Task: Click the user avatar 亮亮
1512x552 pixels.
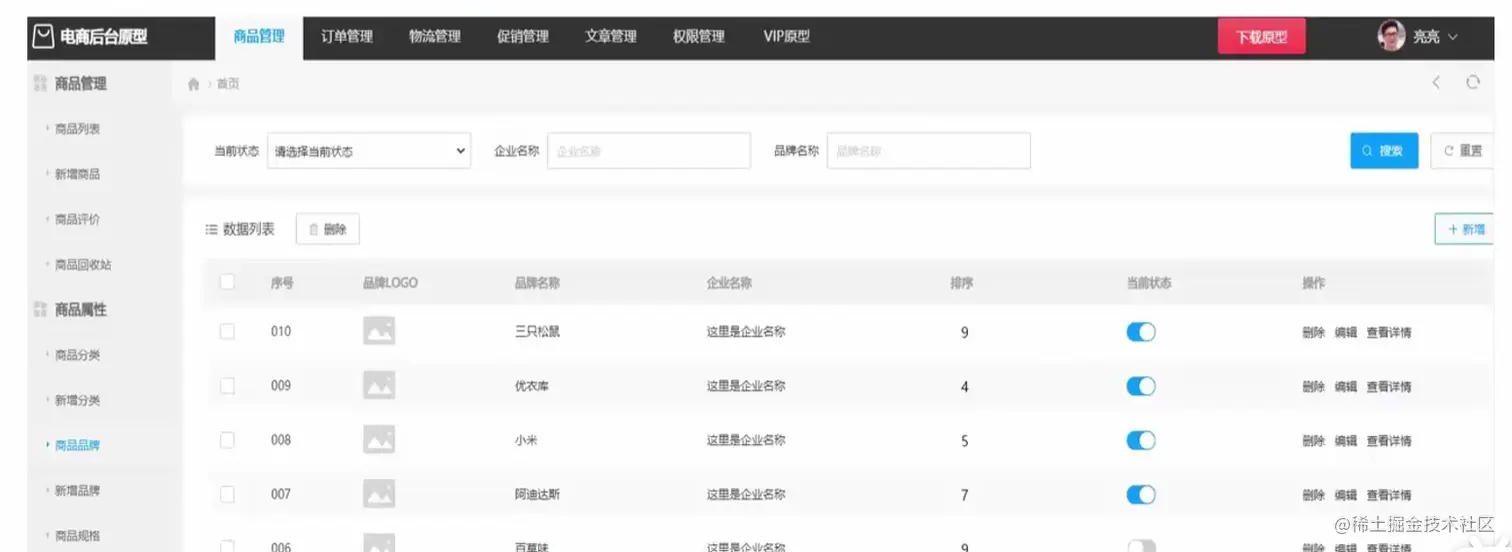Action: pyautogui.click(x=1391, y=37)
